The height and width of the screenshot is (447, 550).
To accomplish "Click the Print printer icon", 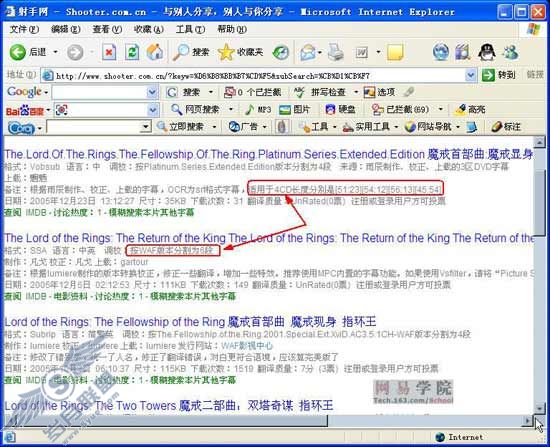I will (336, 53).
